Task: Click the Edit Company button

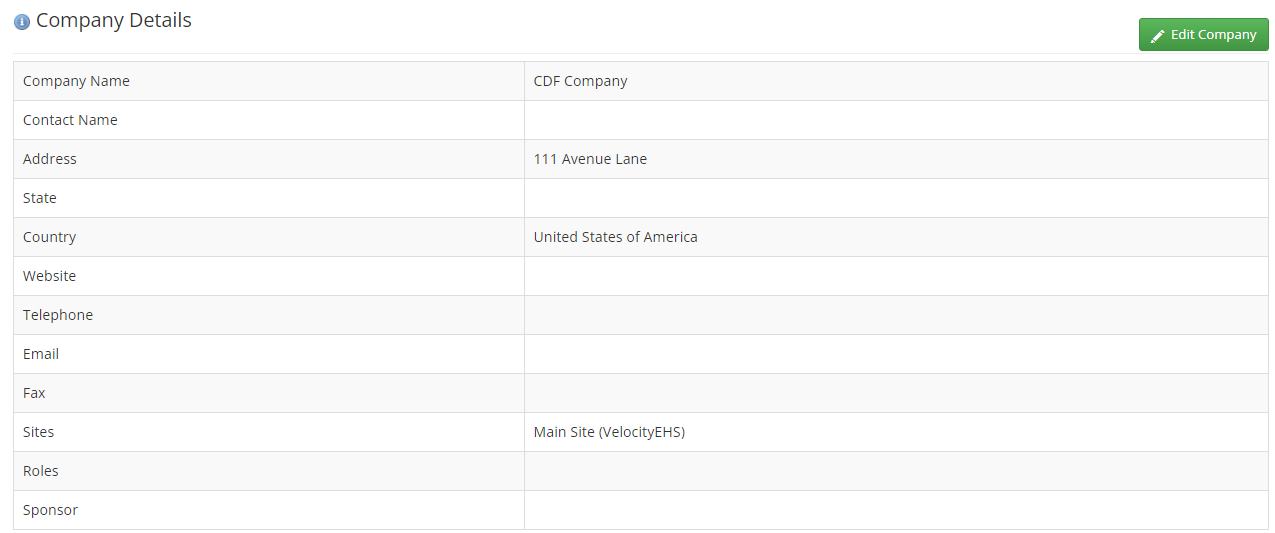Action: [1203, 34]
